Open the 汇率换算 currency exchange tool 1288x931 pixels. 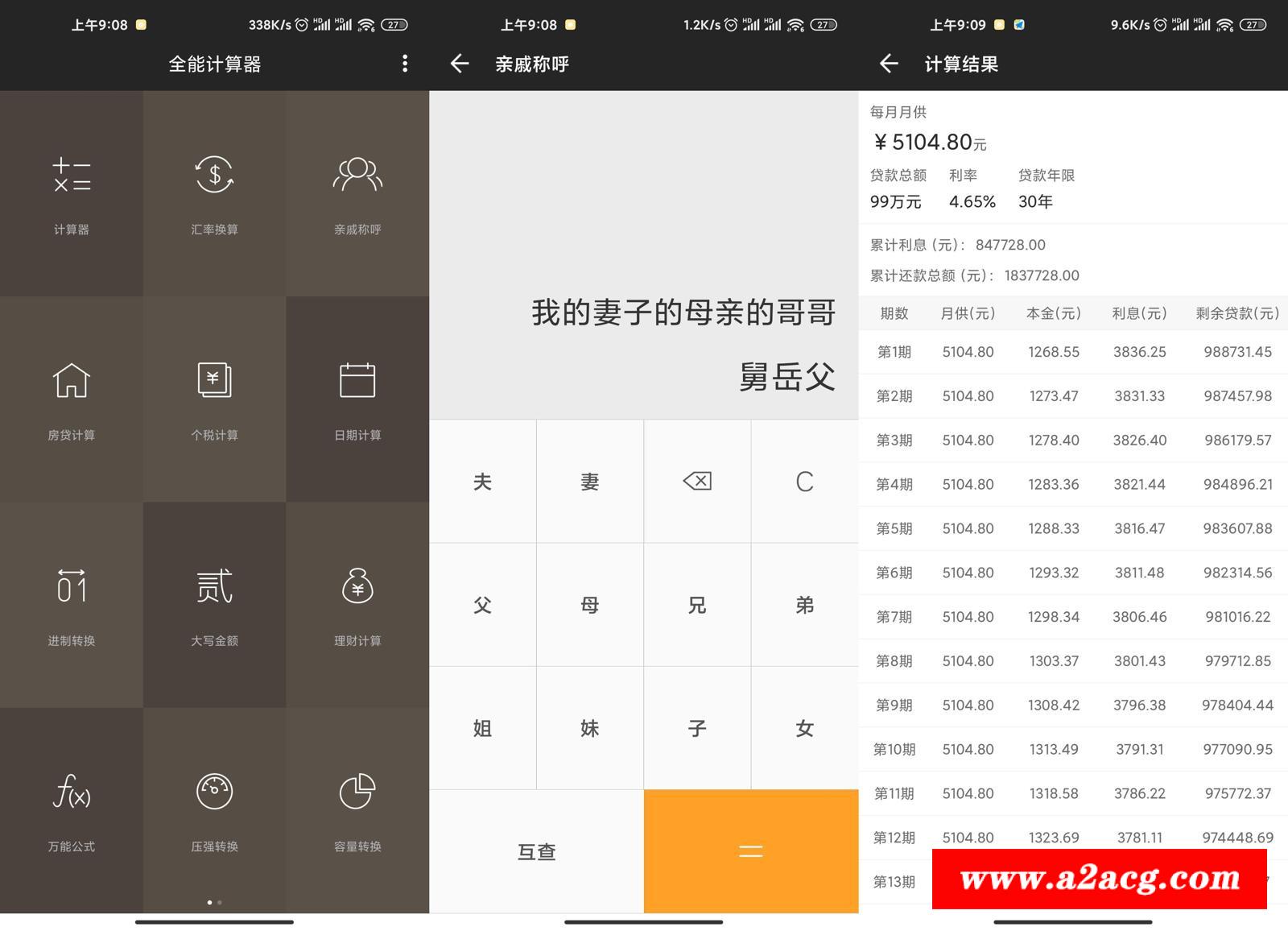214,193
